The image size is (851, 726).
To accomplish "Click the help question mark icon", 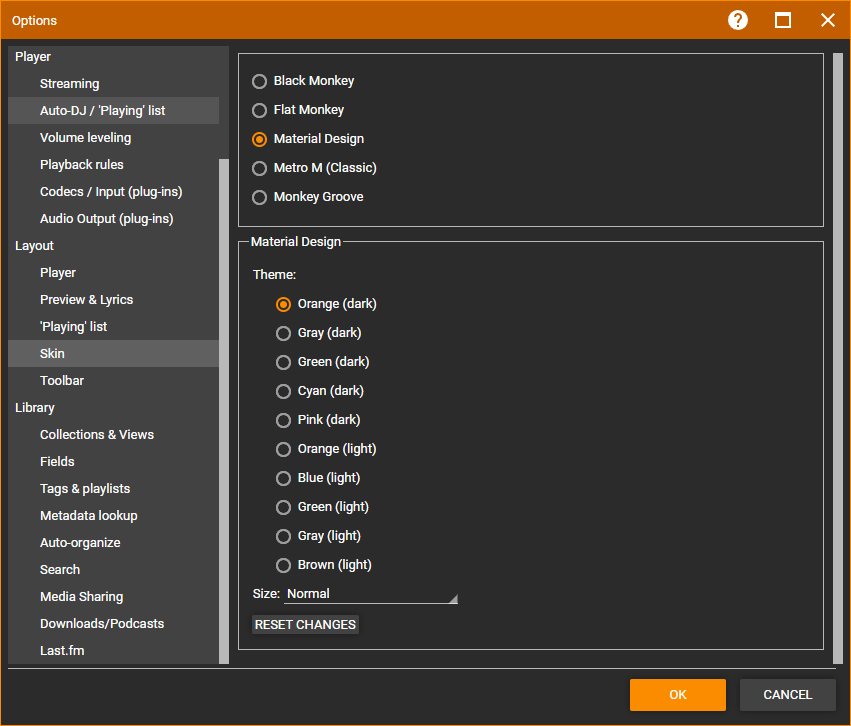I will point(738,20).
